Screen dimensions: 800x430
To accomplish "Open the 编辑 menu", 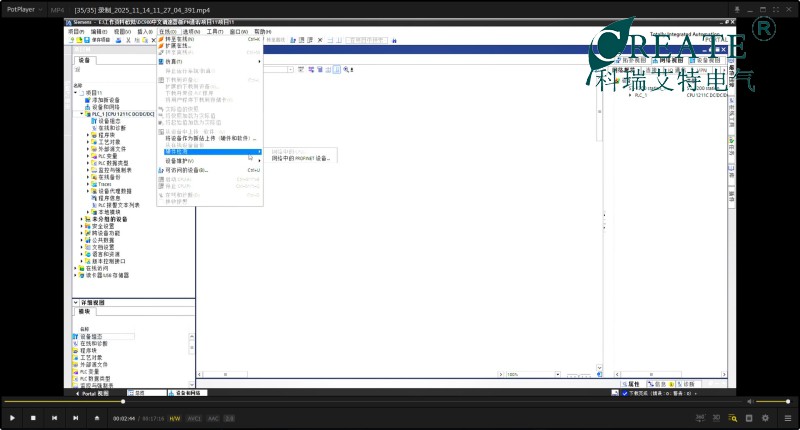I will (x=99, y=32).
